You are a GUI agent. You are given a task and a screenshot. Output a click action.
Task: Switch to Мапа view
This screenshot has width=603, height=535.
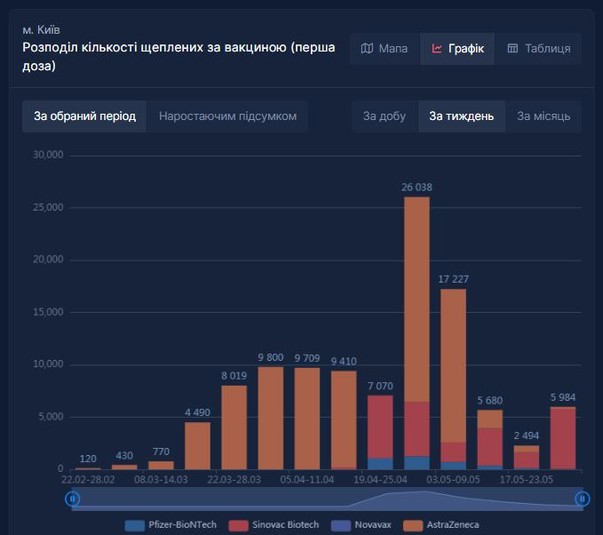(384, 49)
